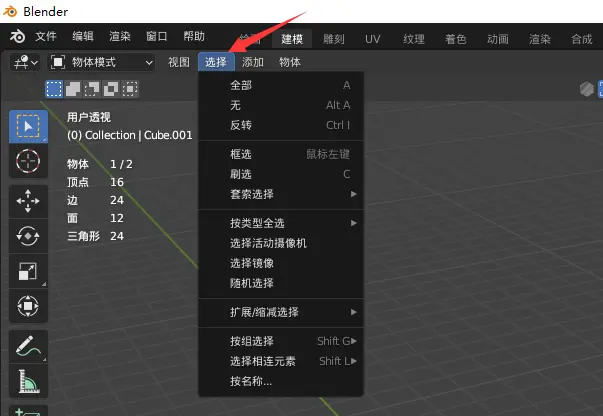Select the intersect selection mode icon

pos(130,89)
